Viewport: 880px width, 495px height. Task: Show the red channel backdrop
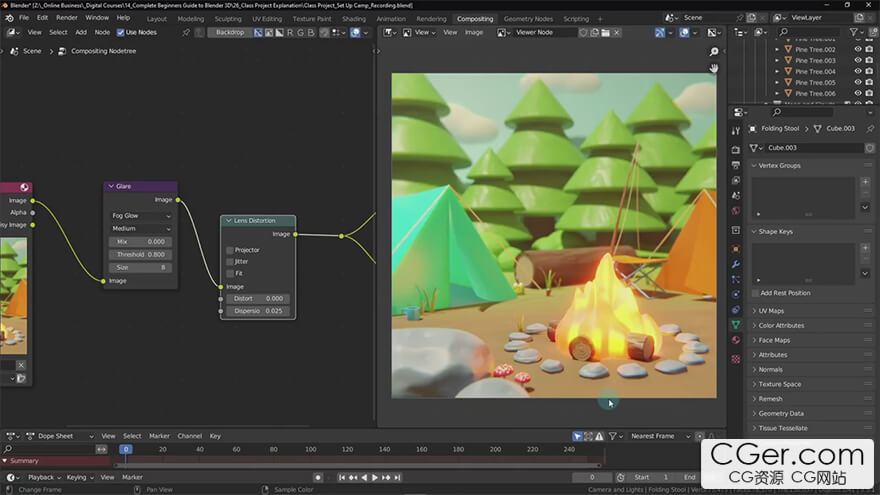click(290, 33)
